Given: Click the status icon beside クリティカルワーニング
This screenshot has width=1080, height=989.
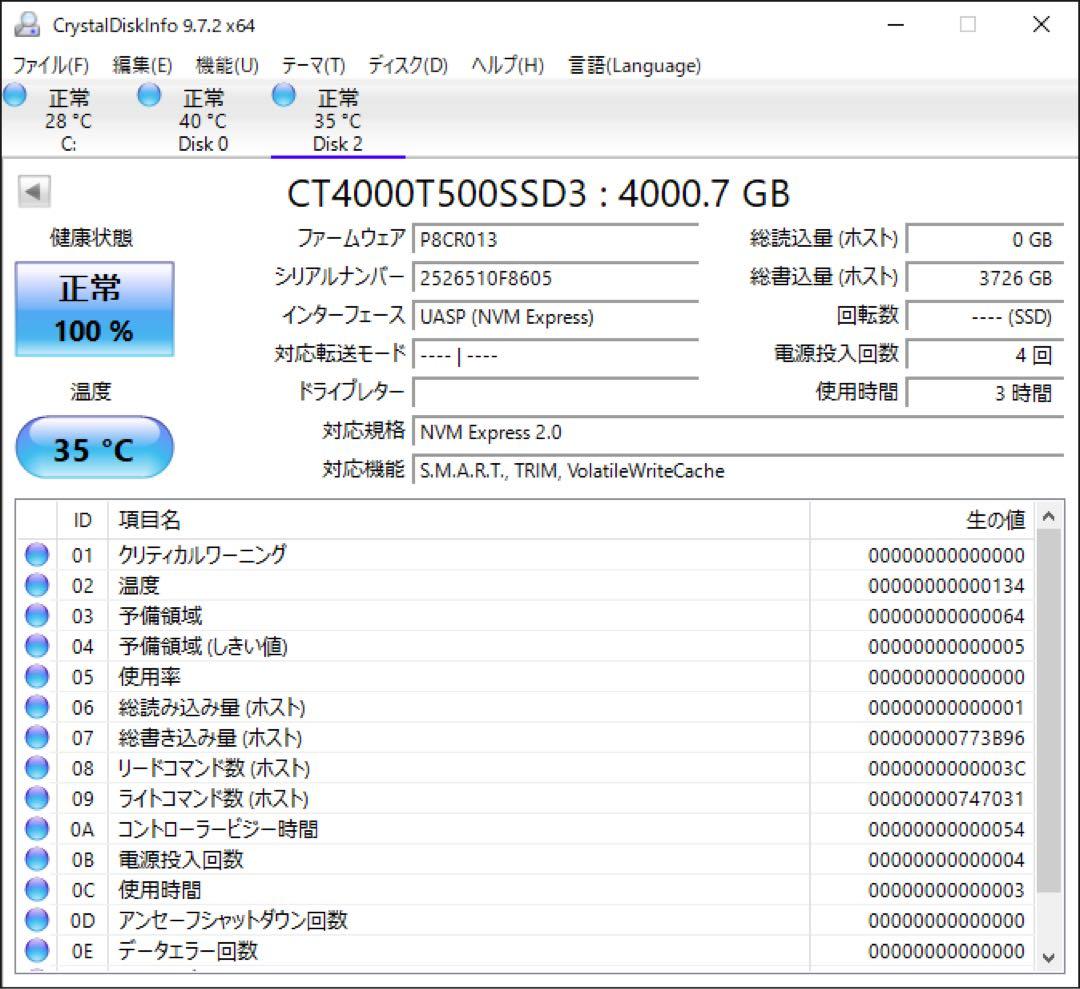Looking at the screenshot, I should click(x=36, y=554).
